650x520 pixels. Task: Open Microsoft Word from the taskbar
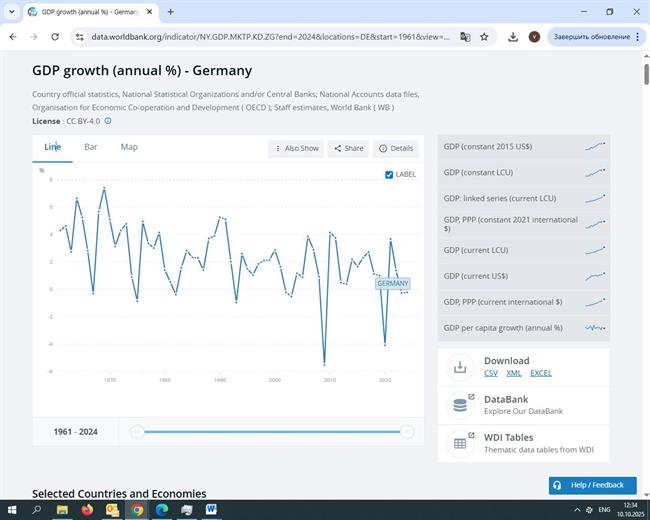coord(211,509)
